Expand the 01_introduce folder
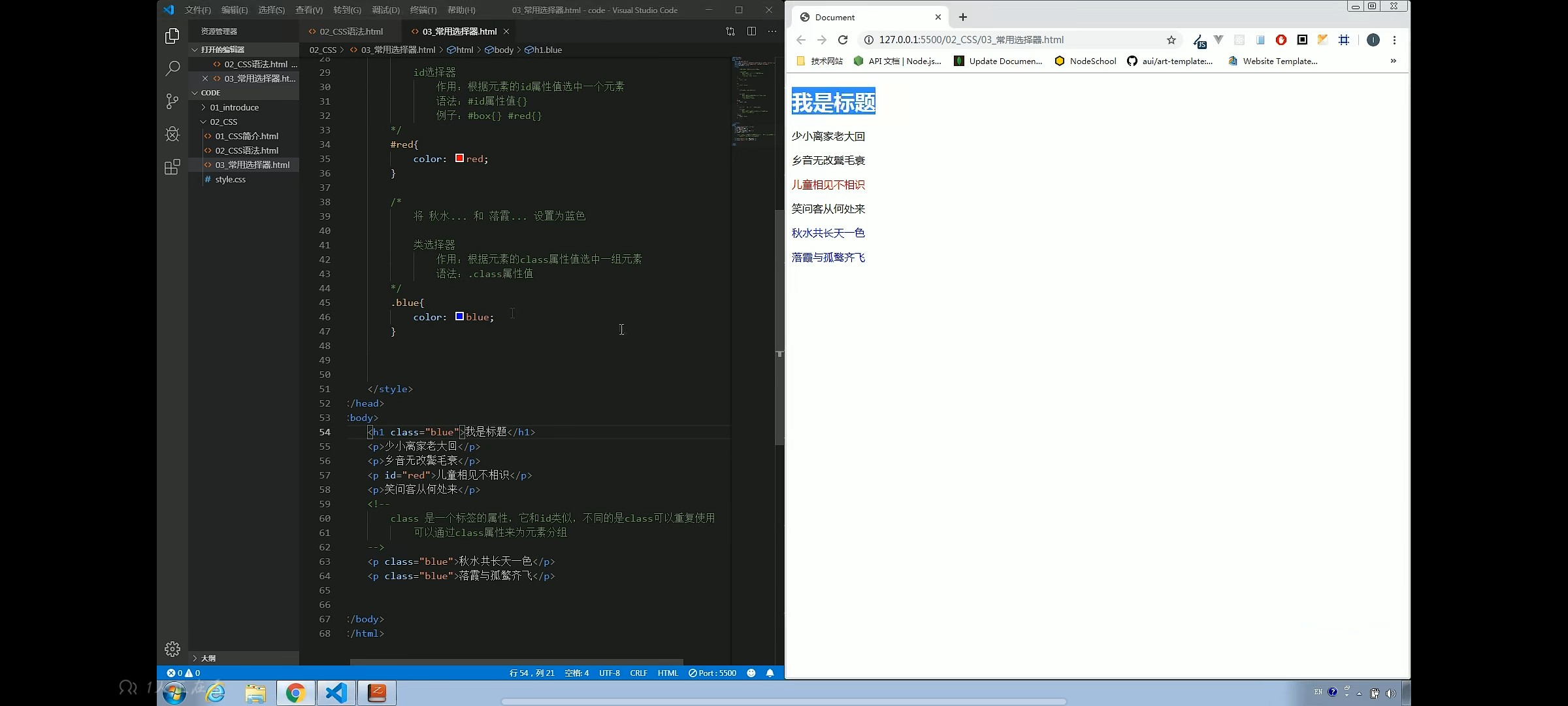 point(244,107)
